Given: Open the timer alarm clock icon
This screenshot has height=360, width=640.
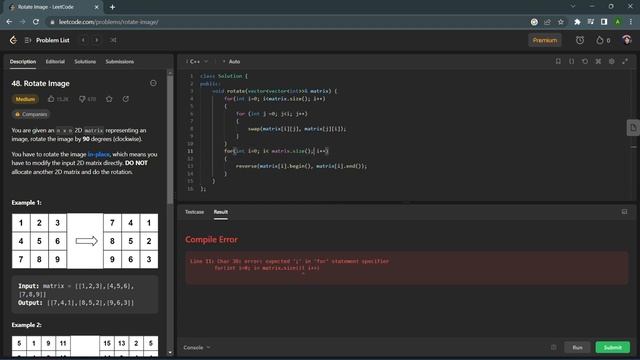Looking at the screenshot, I should click(580, 40).
